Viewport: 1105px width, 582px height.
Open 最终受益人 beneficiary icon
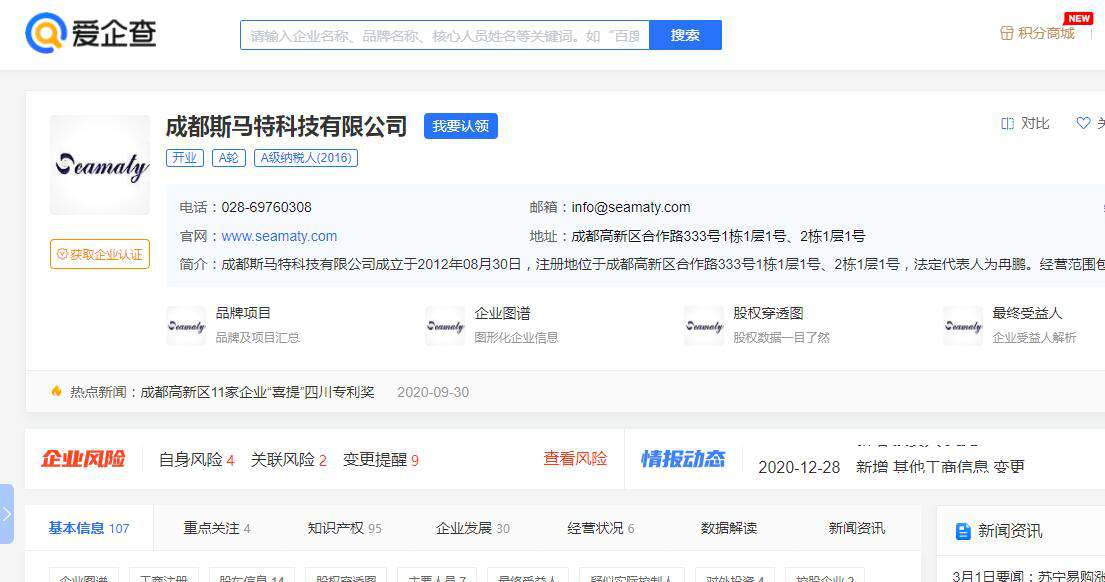click(x=963, y=325)
